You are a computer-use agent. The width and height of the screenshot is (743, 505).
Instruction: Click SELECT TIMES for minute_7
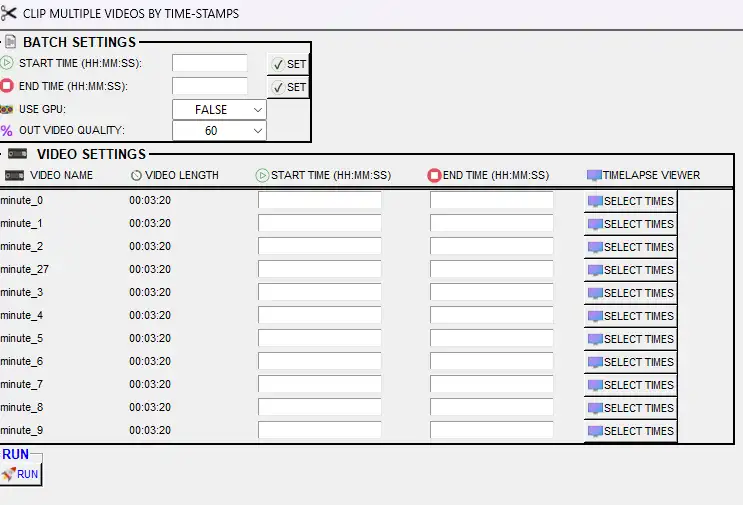(x=631, y=385)
